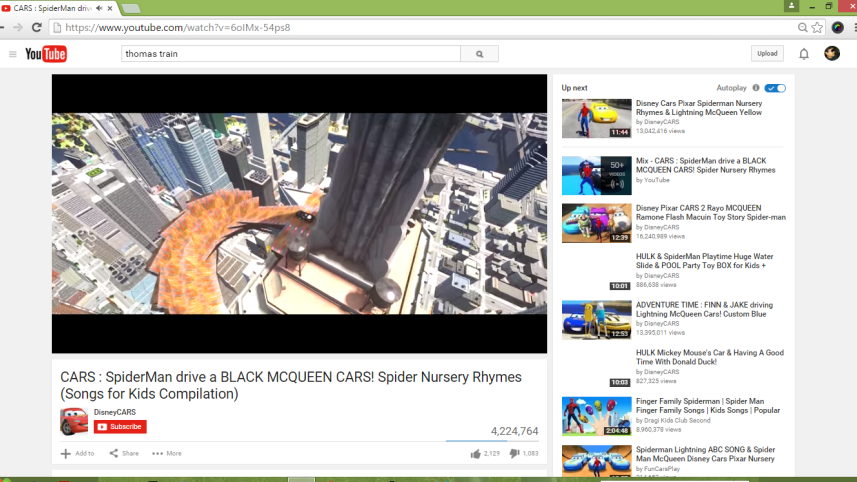The image size is (857, 482).
Task: Open Disney Cars Pixar Spiderman Nursery Rhymes title
Action: [x=698, y=108]
